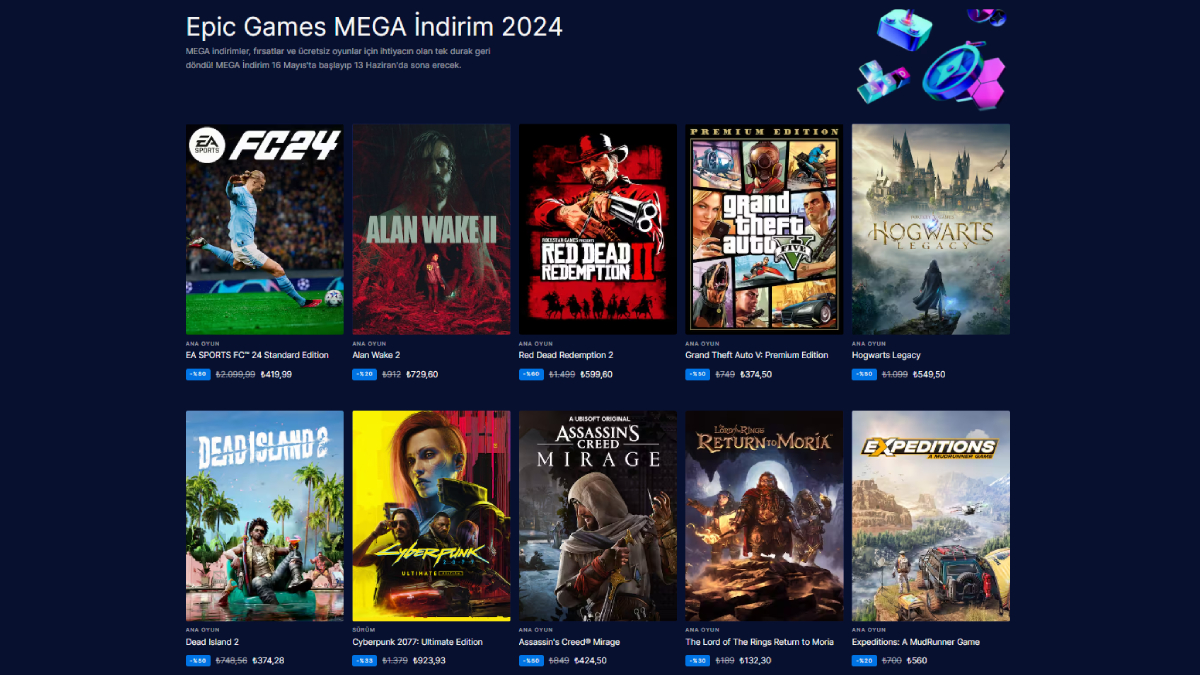Click the "Dead Island 2" title link

coord(212,642)
